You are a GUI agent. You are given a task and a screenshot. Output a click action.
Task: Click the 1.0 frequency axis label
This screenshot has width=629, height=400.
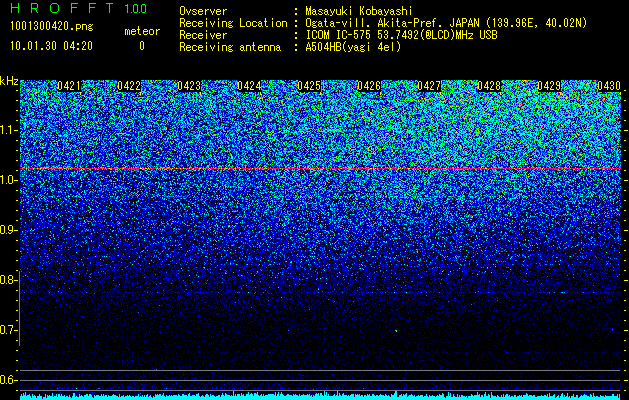tap(7, 180)
